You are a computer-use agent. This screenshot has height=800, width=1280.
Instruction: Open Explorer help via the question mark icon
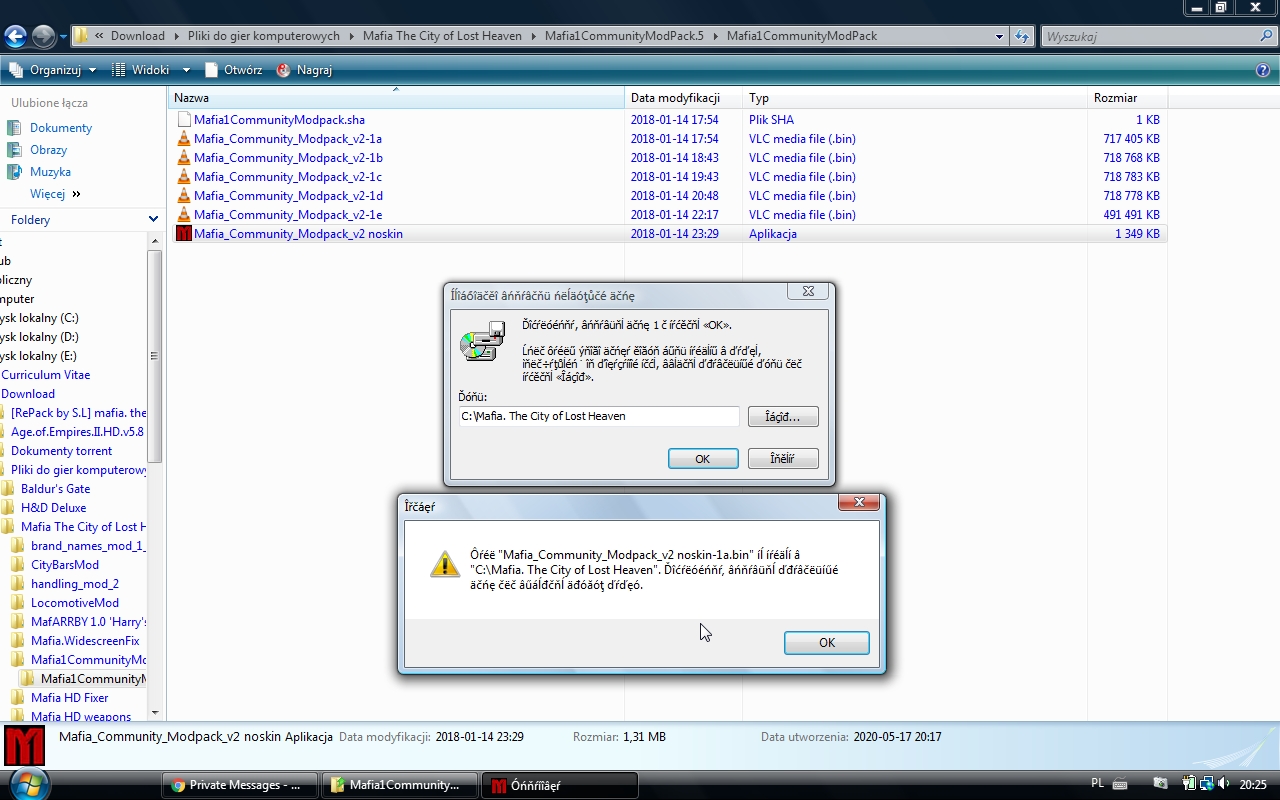click(x=1263, y=70)
